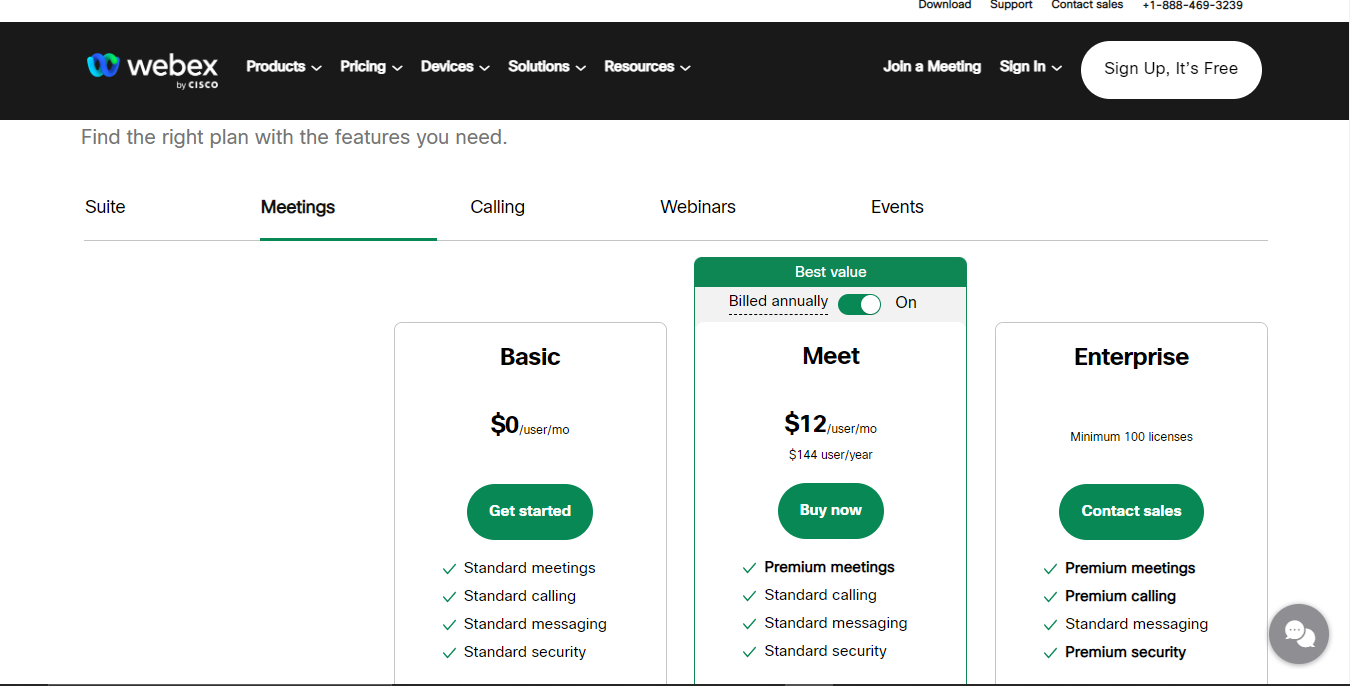Click the $0/user/mo price

click(530, 425)
